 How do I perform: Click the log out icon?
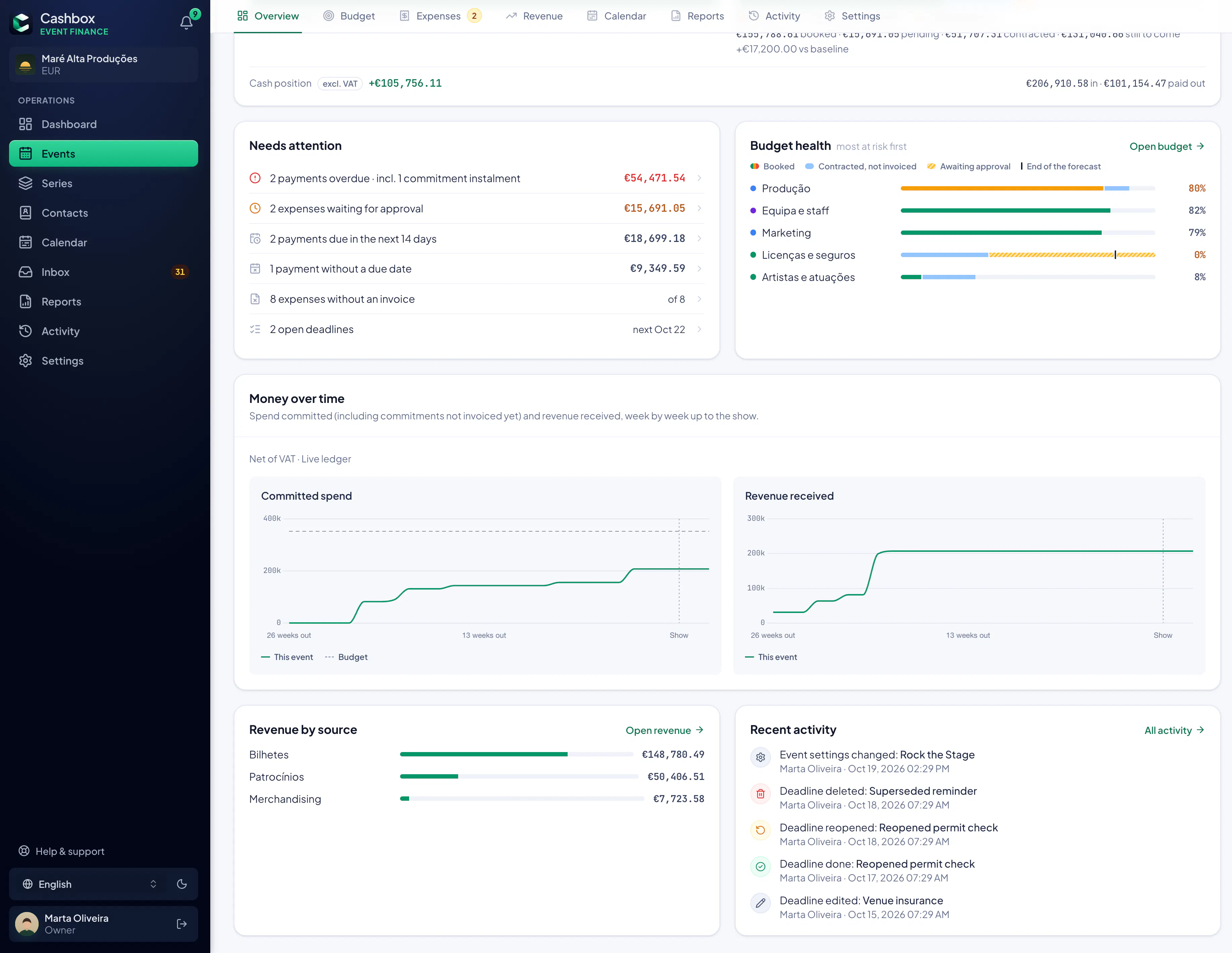click(x=182, y=924)
